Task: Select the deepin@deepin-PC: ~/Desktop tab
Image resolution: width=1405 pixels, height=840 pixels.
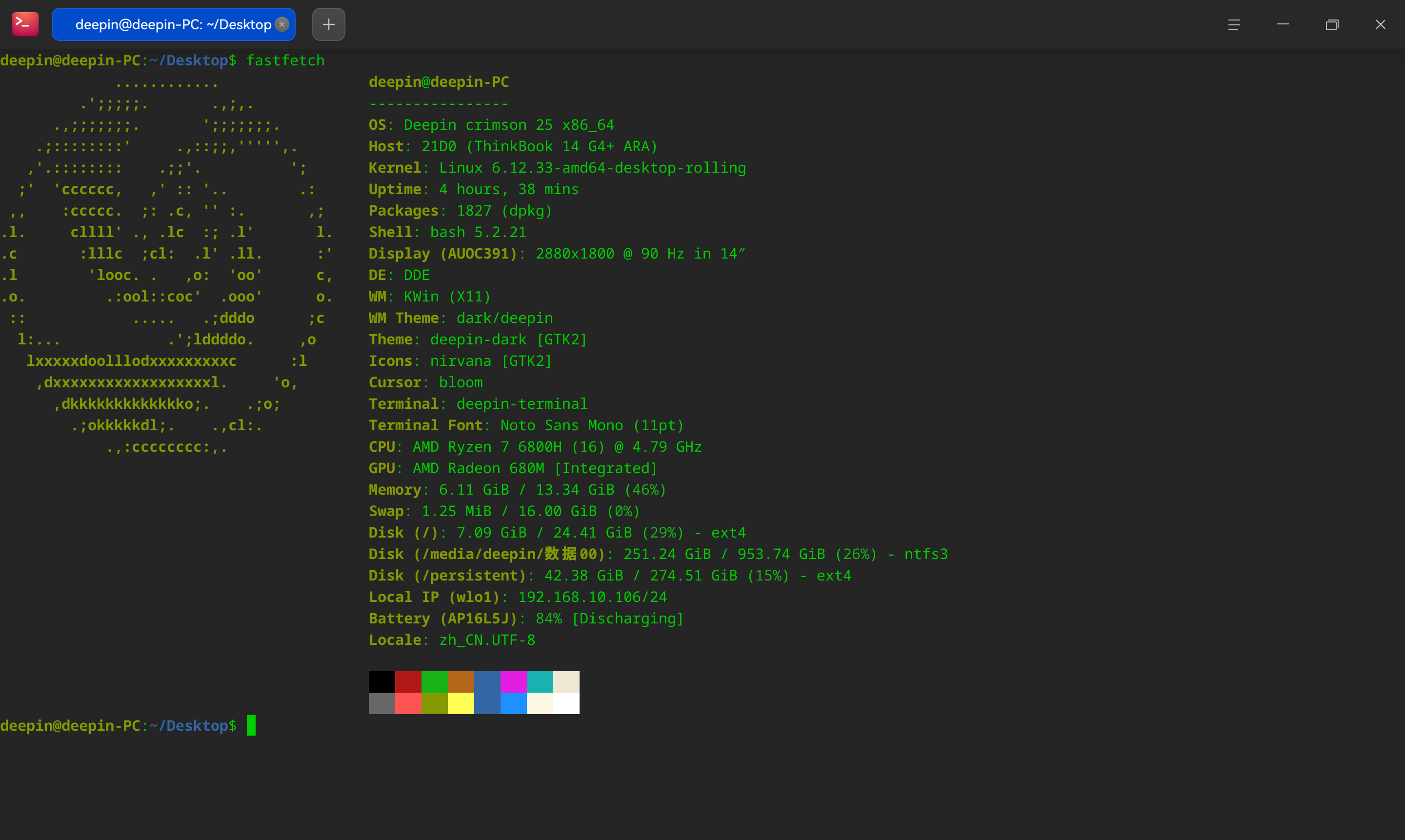Action: [x=173, y=24]
